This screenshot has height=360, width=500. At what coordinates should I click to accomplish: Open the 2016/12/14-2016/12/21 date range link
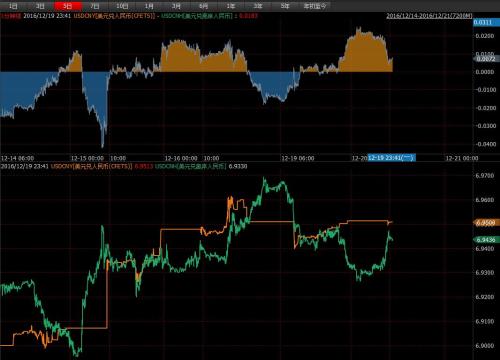429,16
